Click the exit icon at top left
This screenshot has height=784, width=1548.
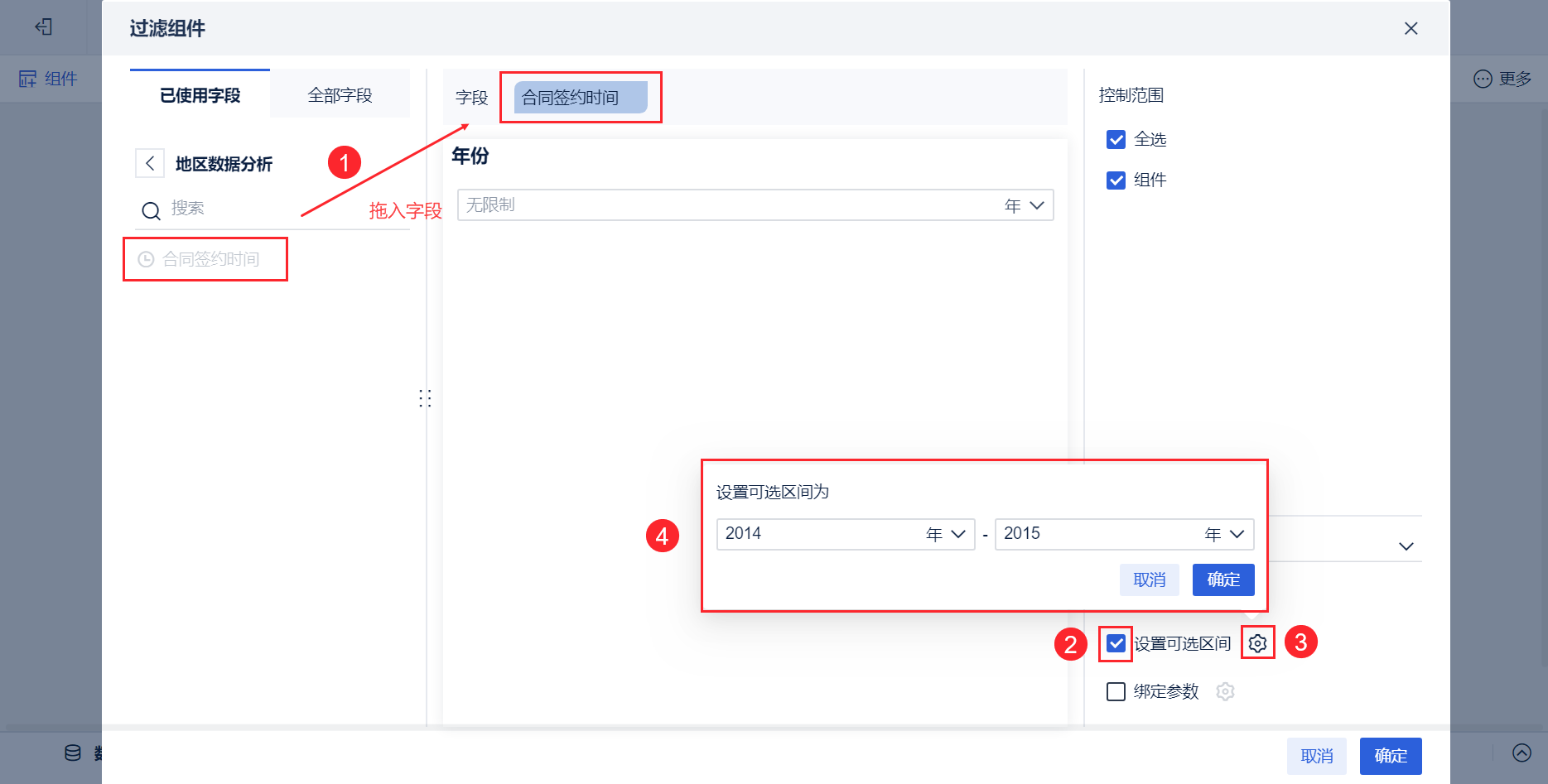[x=43, y=27]
